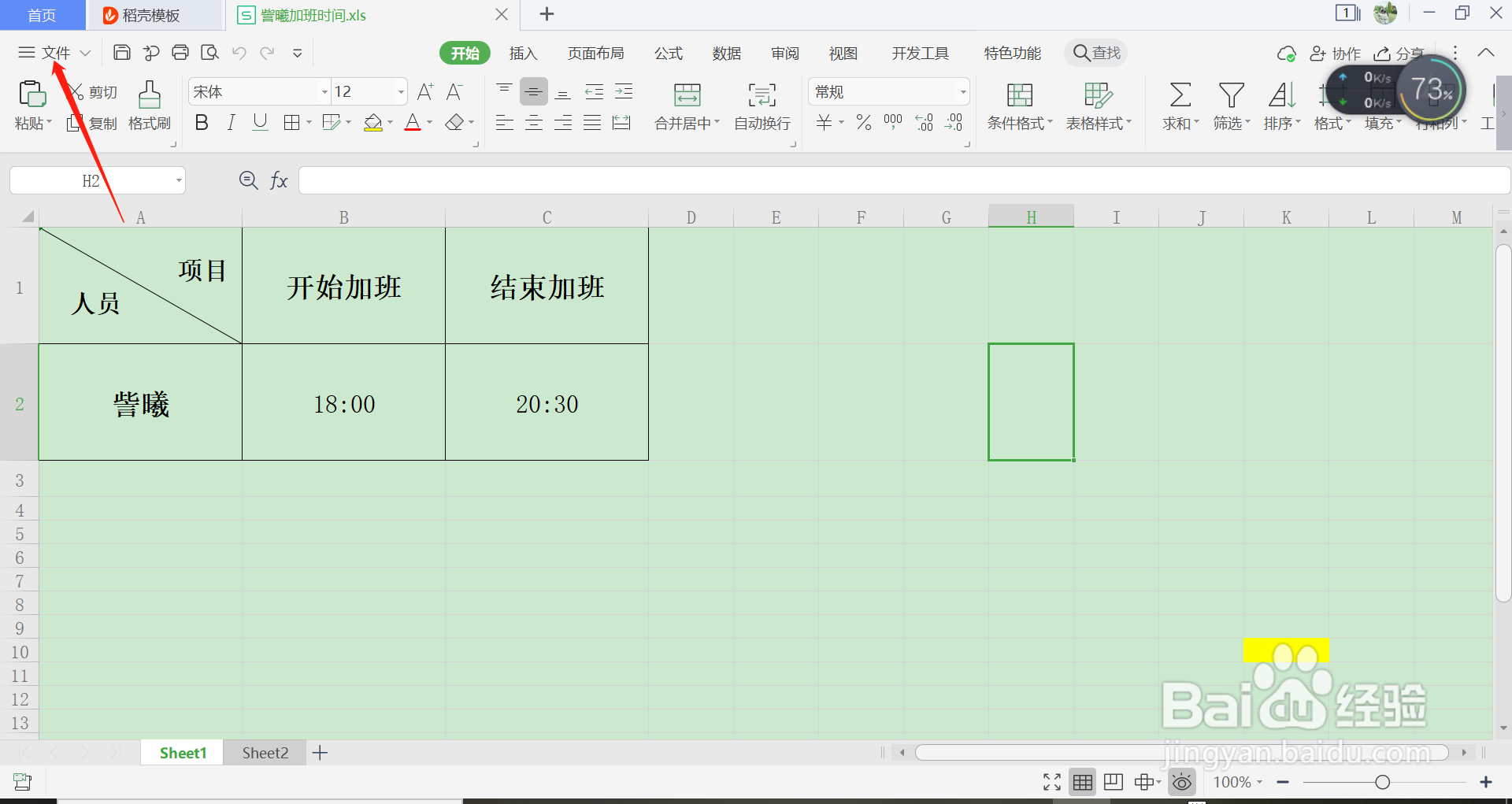Open font size dropdown 12

pyautogui.click(x=401, y=92)
